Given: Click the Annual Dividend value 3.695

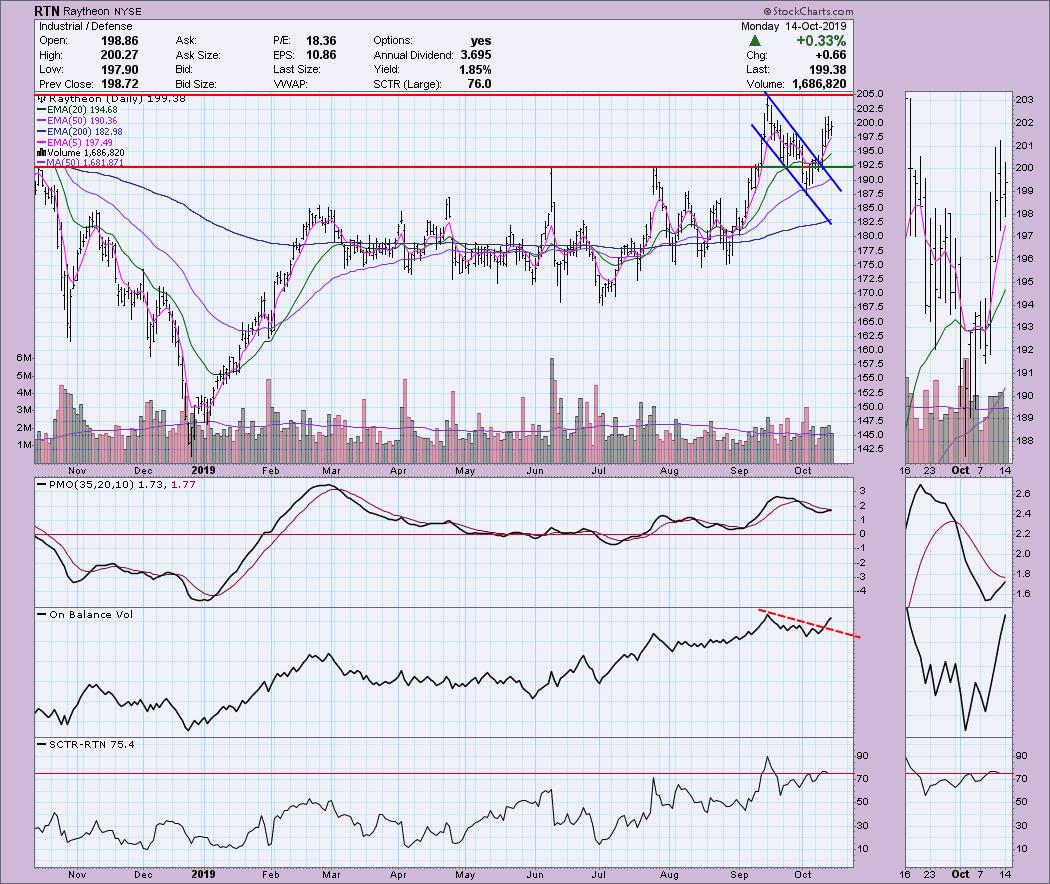Looking at the screenshot, I should [x=476, y=55].
